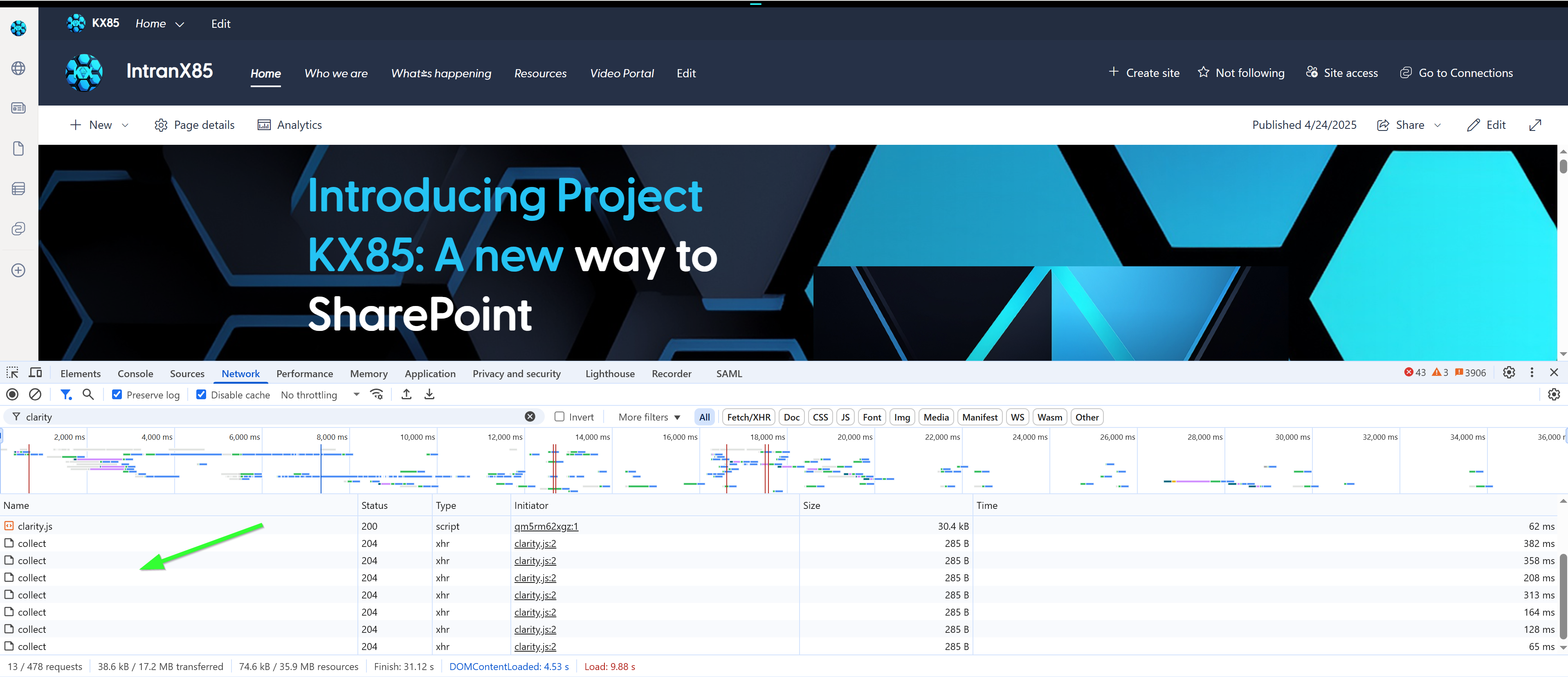Click the timeline at the 8,000 ms marker
Viewport: 1568px width, 677px height.
[332, 437]
